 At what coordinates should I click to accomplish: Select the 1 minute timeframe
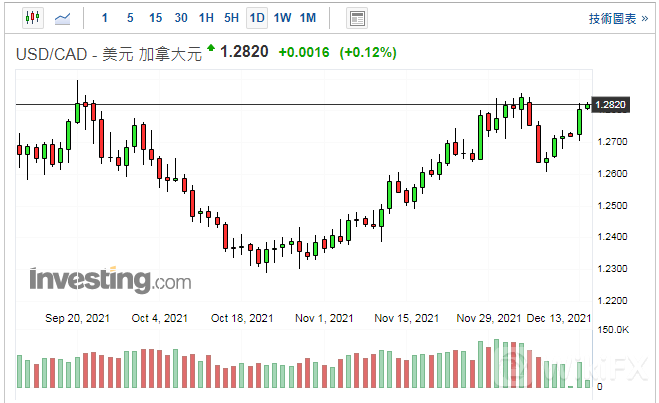pos(105,18)
